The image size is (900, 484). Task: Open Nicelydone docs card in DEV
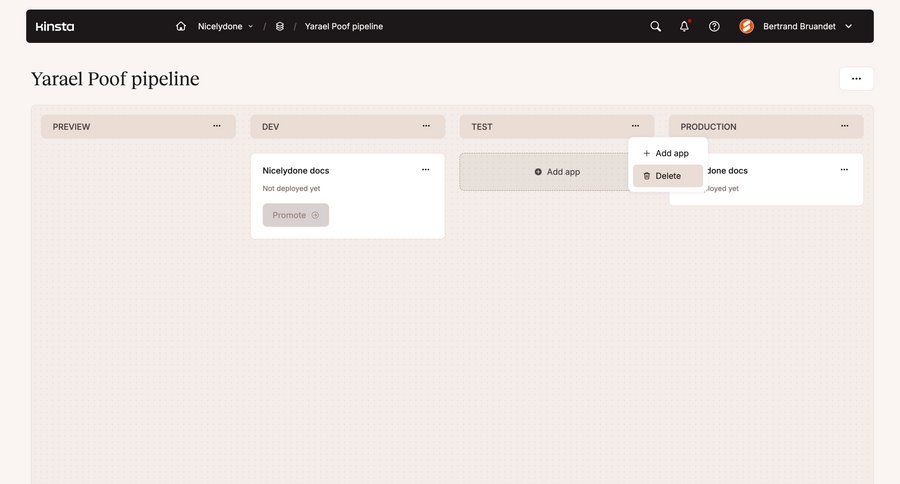click(x=296, y=171)
